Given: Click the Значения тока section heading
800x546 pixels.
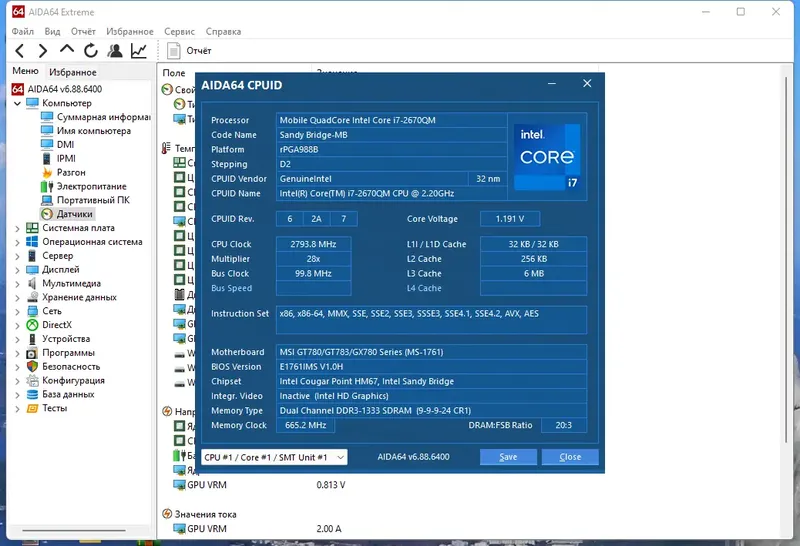Looking at the screenshot, I should click(x=206, y=514).
